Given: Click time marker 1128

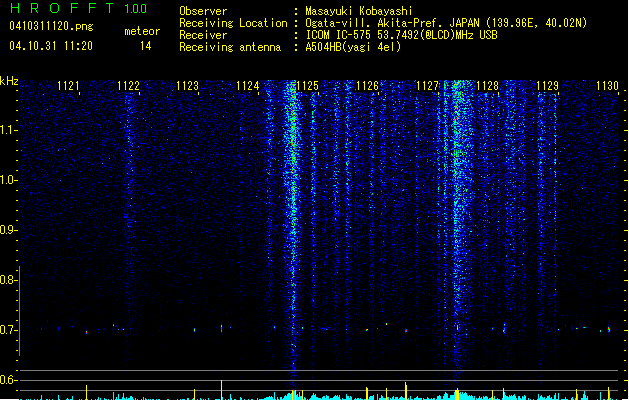Looking at the screenshot, I should coord(487,86).
